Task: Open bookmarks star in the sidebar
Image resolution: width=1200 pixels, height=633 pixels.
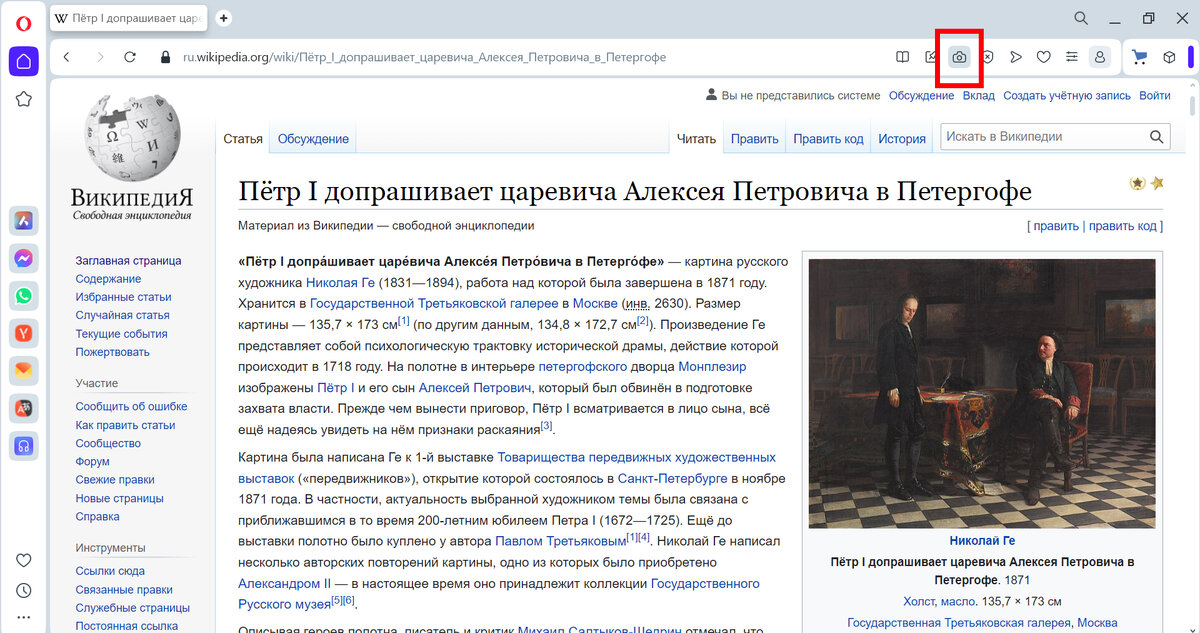Action: tap(24, 99)
